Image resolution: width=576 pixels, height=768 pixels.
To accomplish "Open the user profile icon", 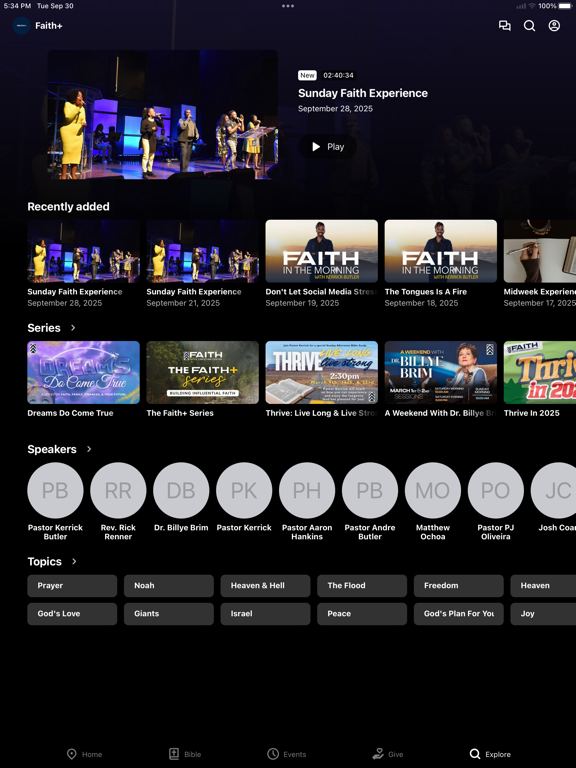I will tap(554, 25).
